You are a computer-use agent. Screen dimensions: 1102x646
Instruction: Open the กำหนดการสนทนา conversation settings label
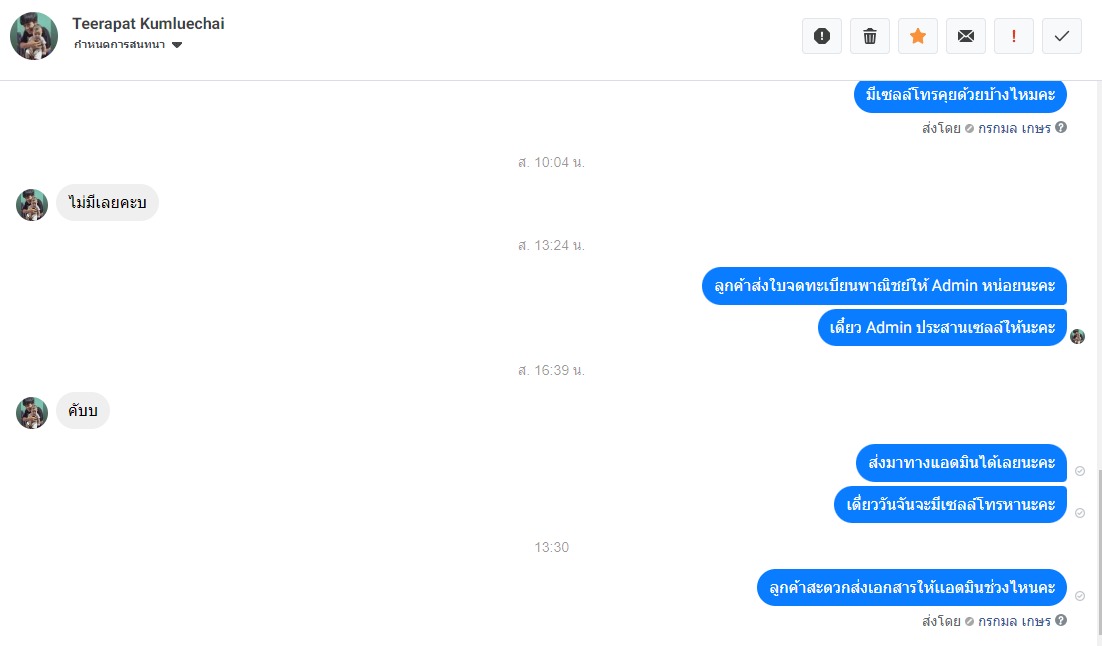click(119, 44)
